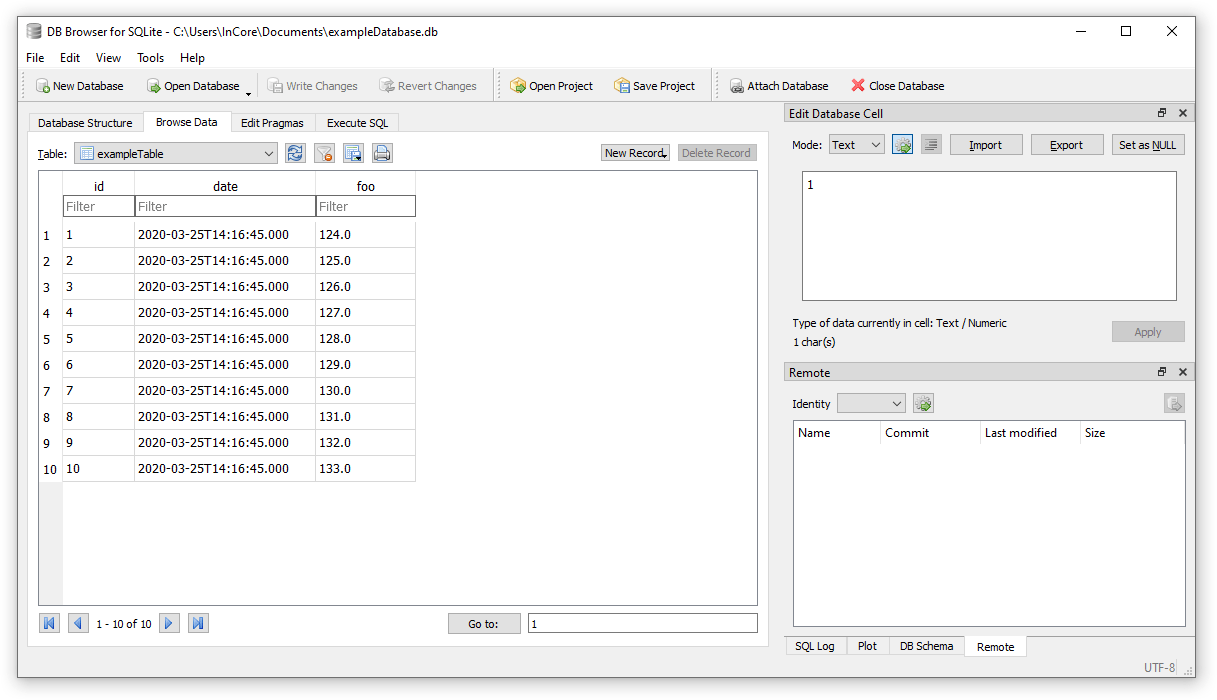Select the cell with value 127.0
This screenshot has height=700, width=1217.
click(x=366, y=313)
